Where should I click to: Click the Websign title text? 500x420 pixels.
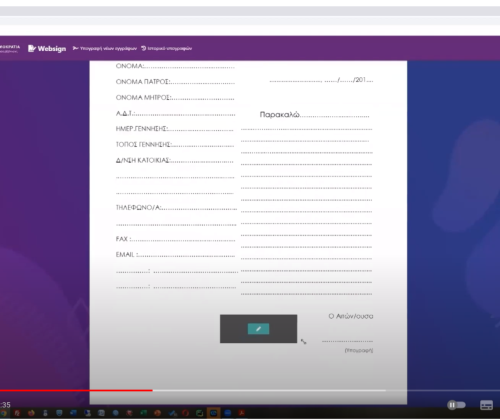(x=52, y=49)
